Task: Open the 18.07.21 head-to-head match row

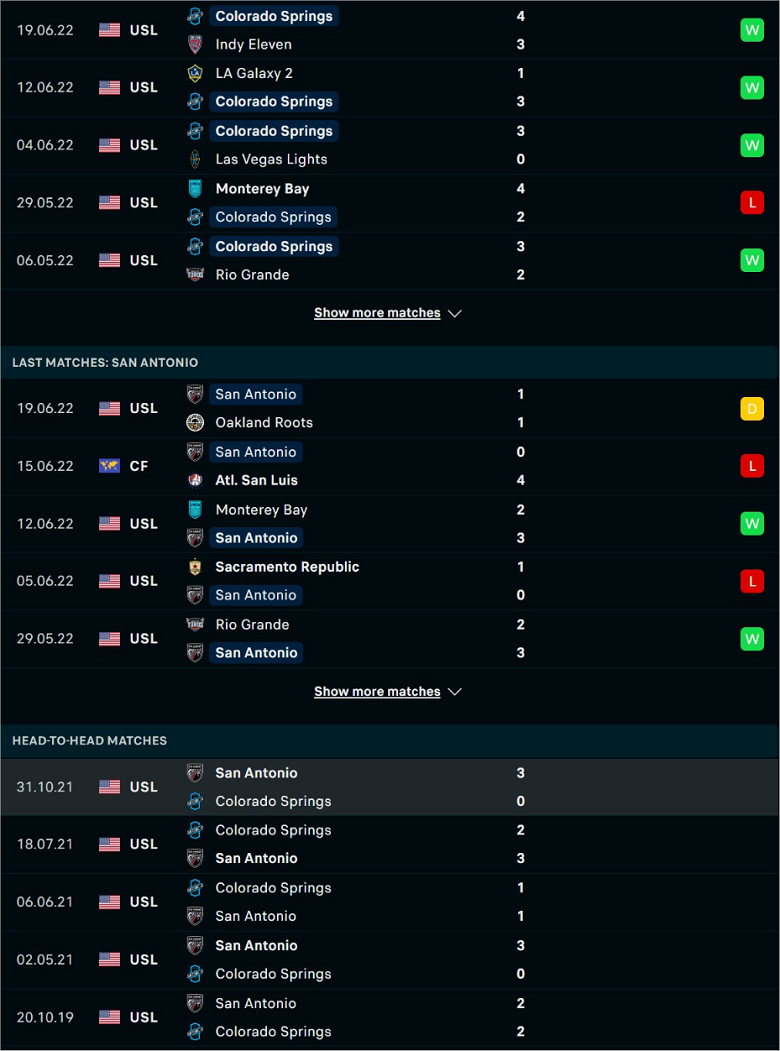Action: (389, 845)
